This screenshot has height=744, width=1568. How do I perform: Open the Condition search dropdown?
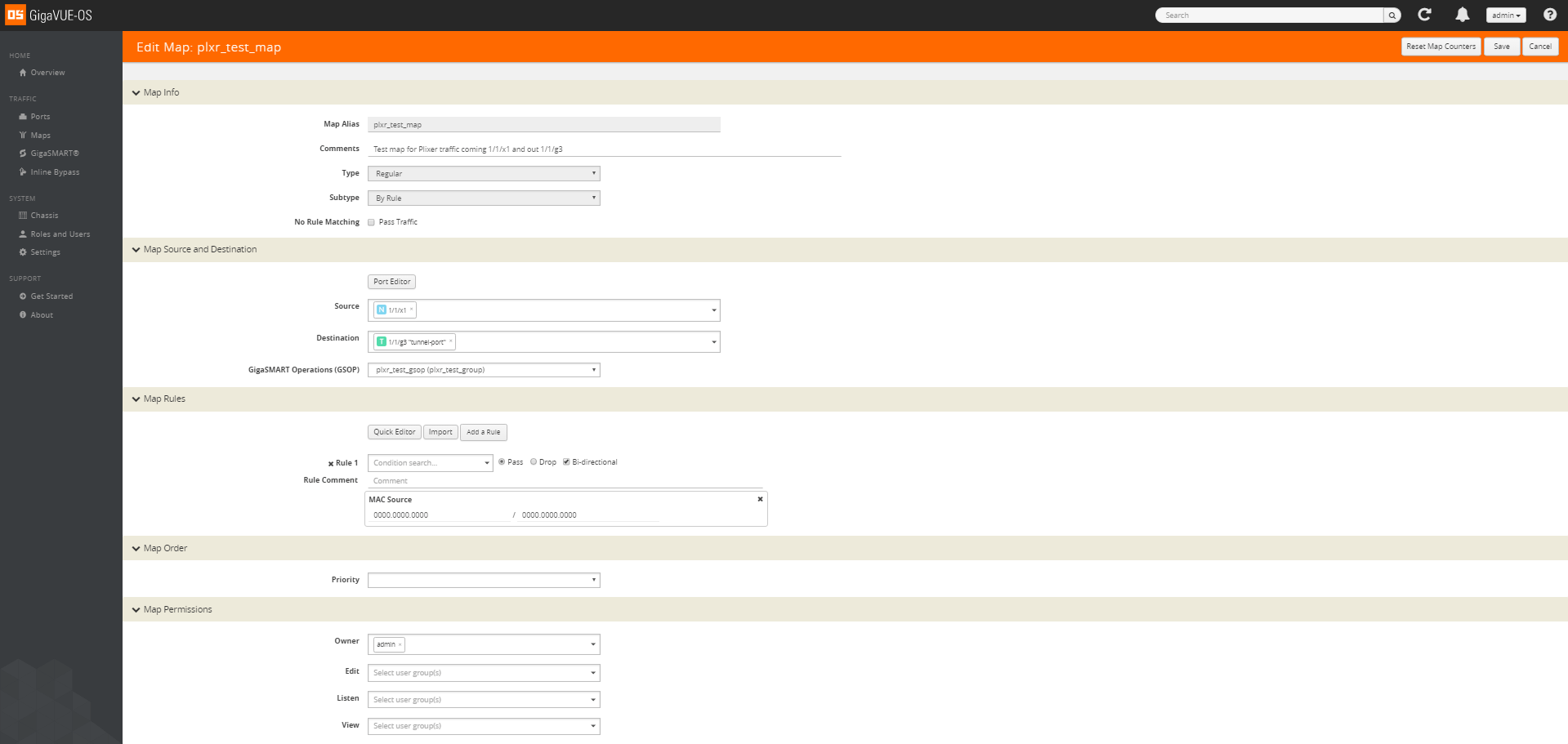pyautogui.click(x=431, y=463)
